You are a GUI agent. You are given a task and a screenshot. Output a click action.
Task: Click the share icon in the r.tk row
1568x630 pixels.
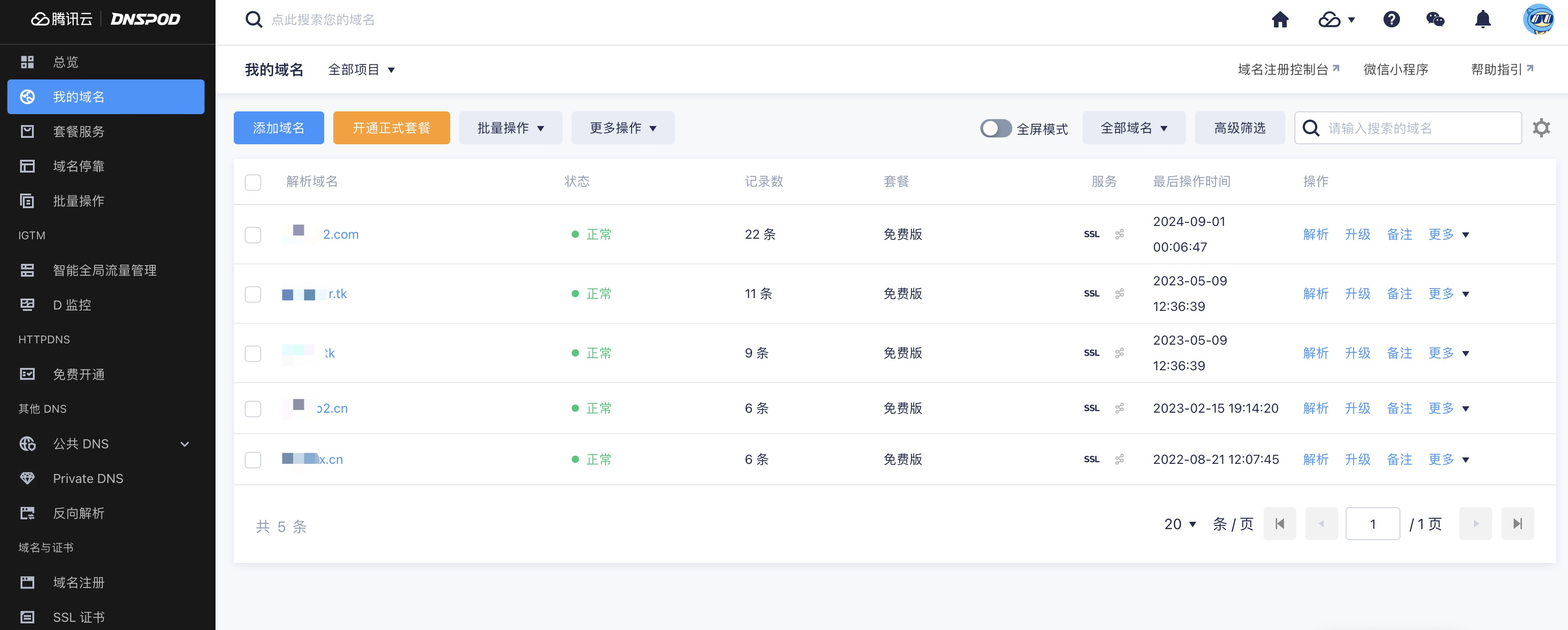[1120, 294]
